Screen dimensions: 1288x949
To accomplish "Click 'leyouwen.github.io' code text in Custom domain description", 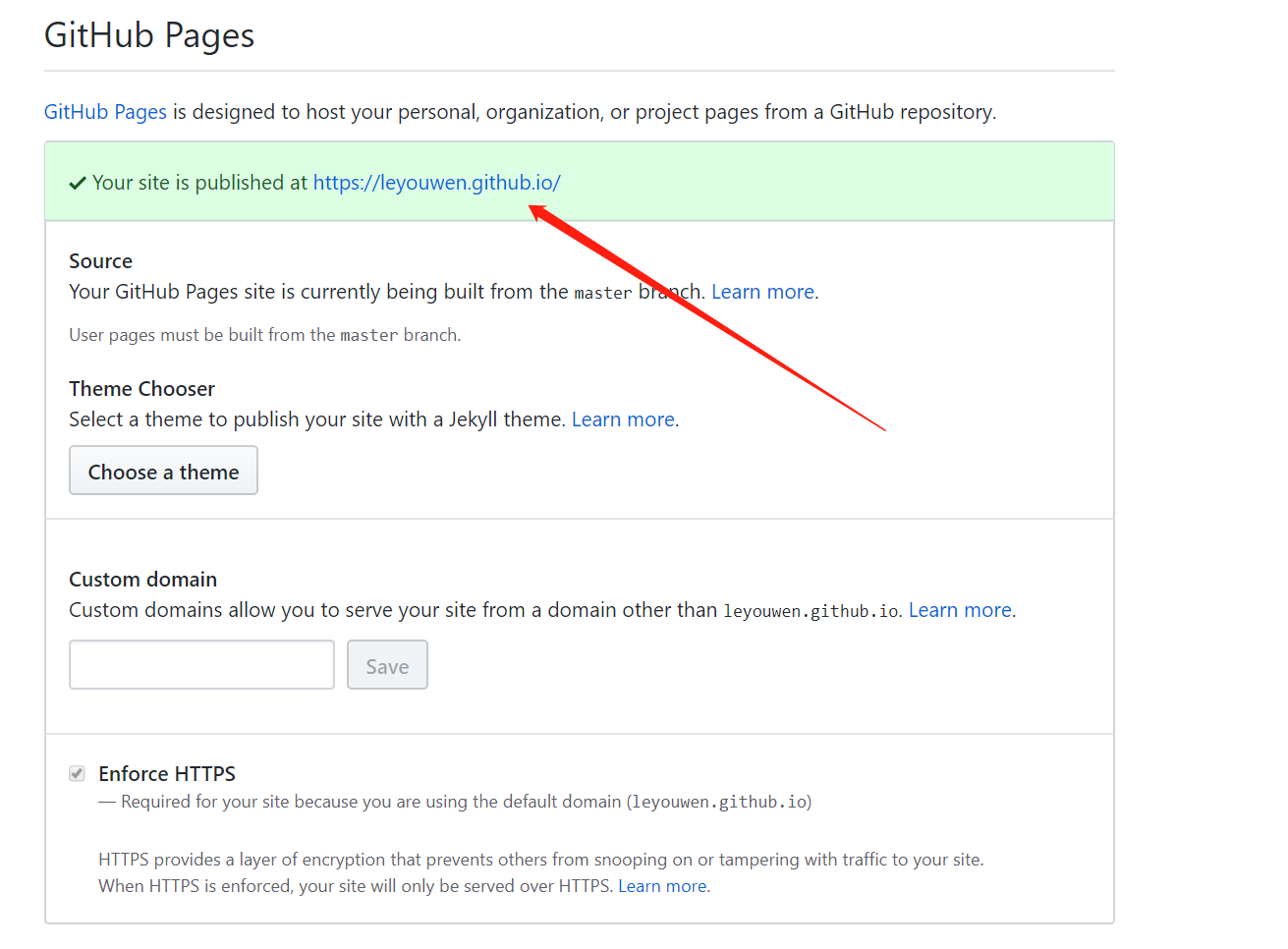I will coord(811,611).
